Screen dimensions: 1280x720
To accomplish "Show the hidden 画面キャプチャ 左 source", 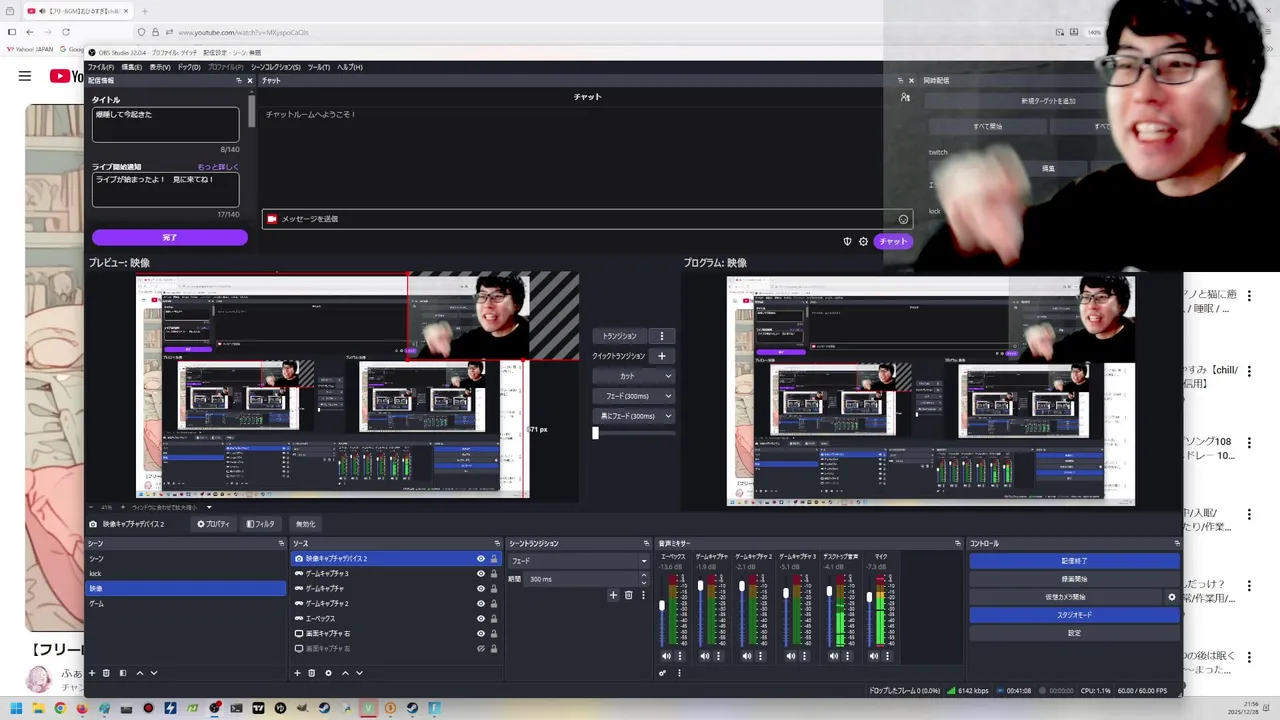I will click(480, 649).
